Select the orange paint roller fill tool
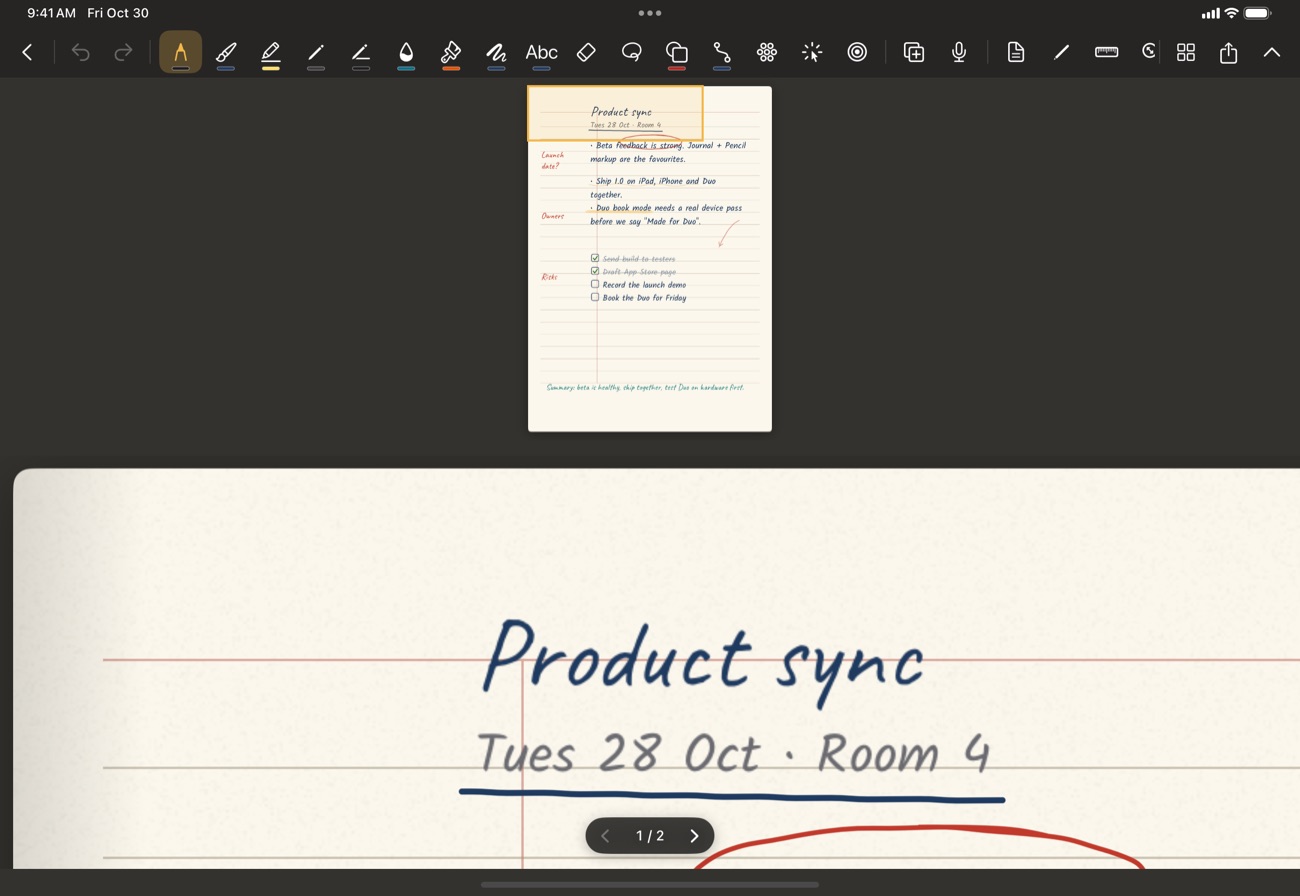 coord(451,53)
